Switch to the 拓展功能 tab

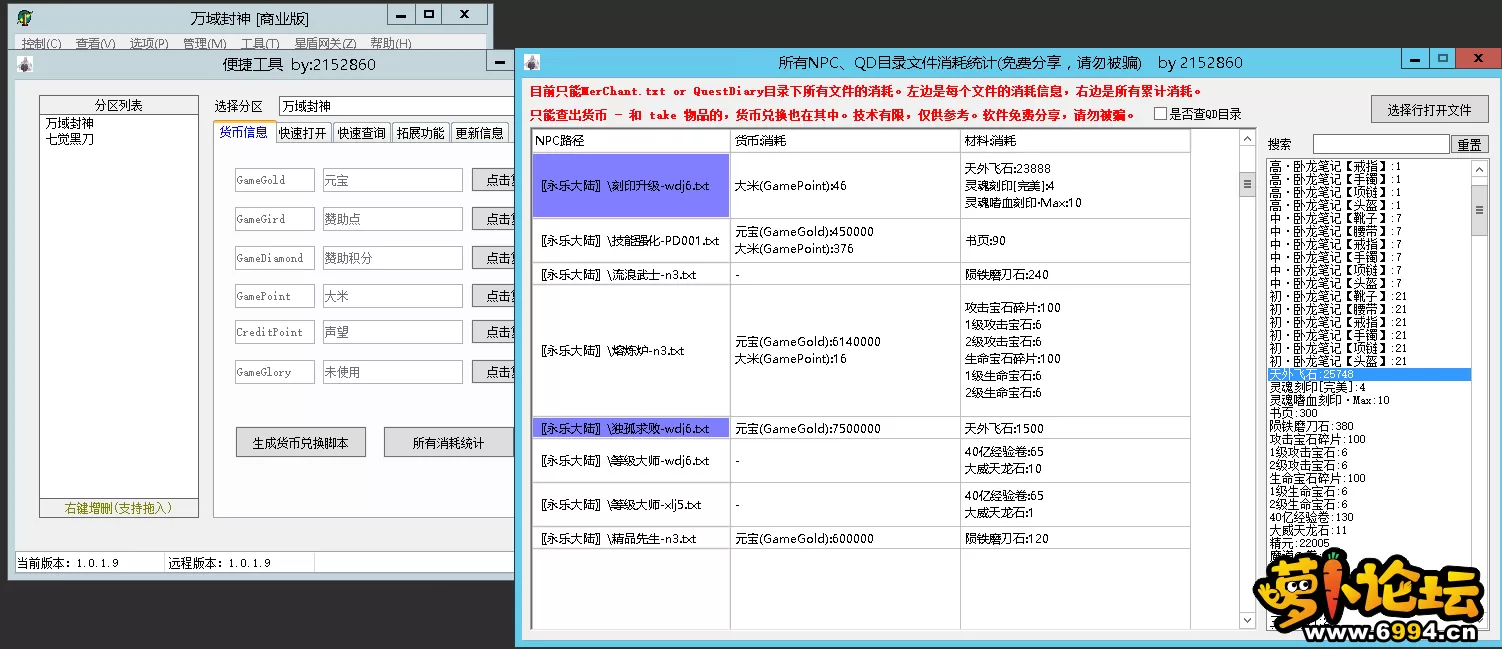click(x=420, y=133)
